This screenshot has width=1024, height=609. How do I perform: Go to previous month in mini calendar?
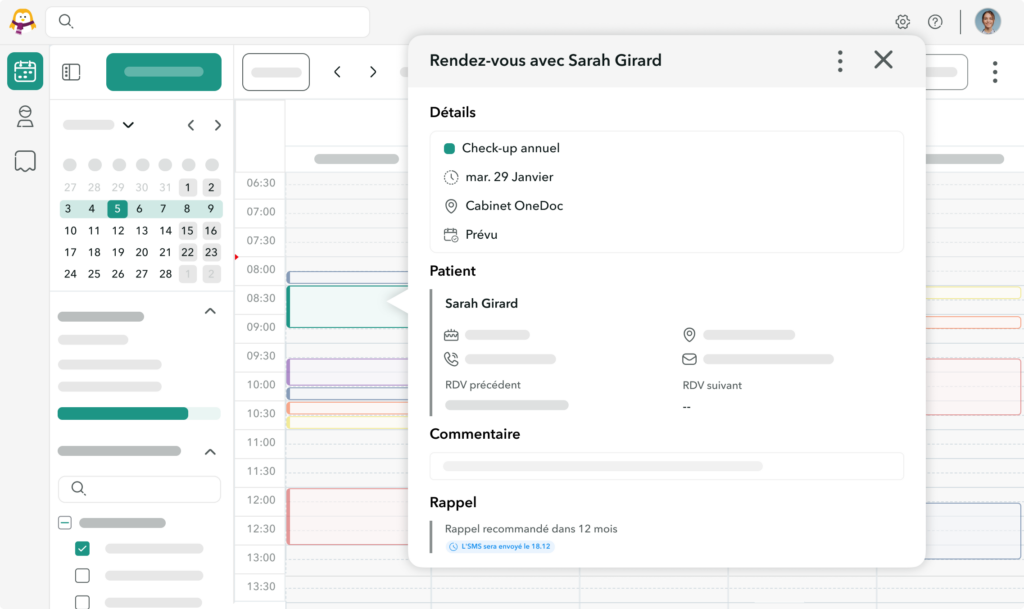pyautogui.click(x=190, y=125)
